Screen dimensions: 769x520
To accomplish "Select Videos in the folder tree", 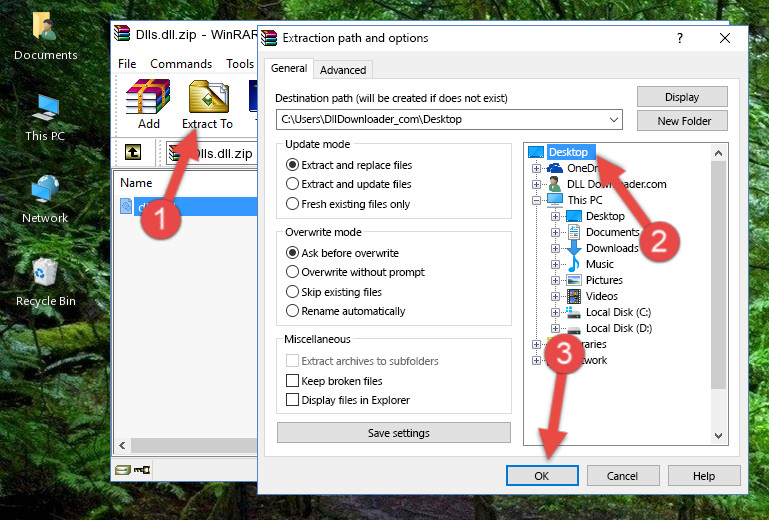I will 602,296.
